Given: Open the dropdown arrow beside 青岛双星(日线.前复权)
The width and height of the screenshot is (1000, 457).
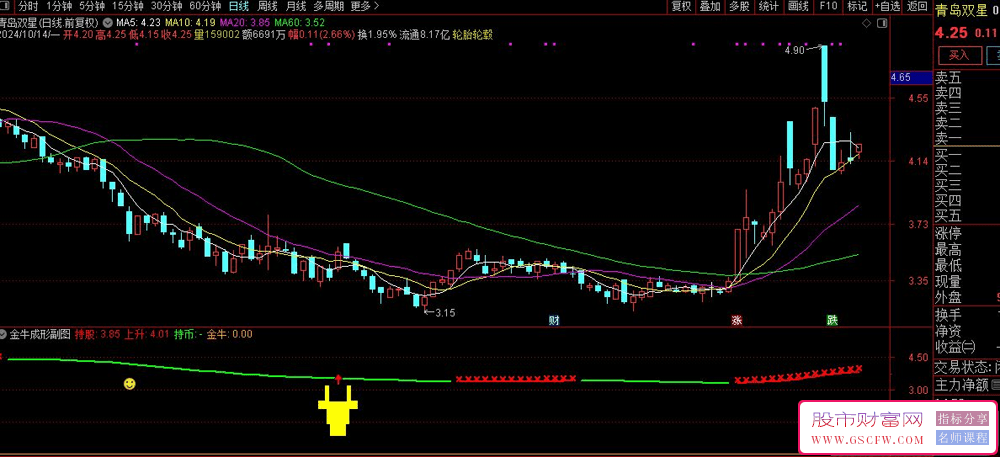Looking at the screenshot, I should coord(106,22).
